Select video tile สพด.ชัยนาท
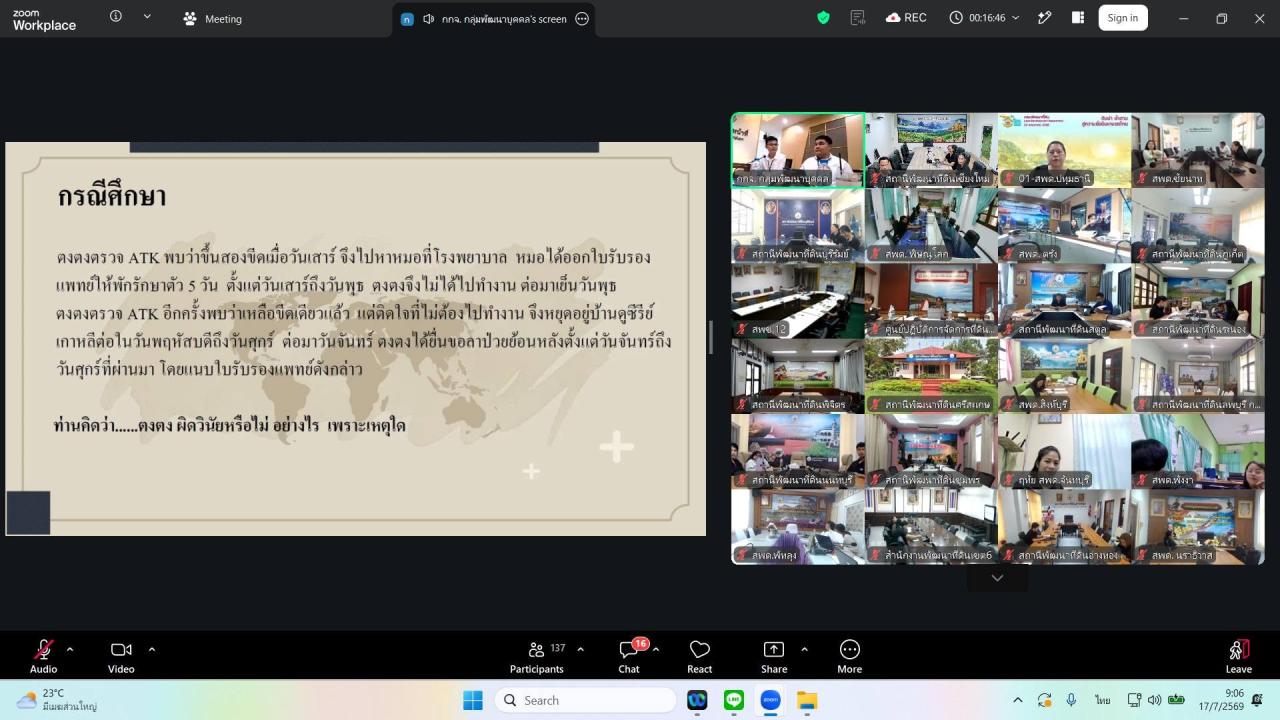This screenshot has width=1280, height=720. click(x=1198, y=150)
